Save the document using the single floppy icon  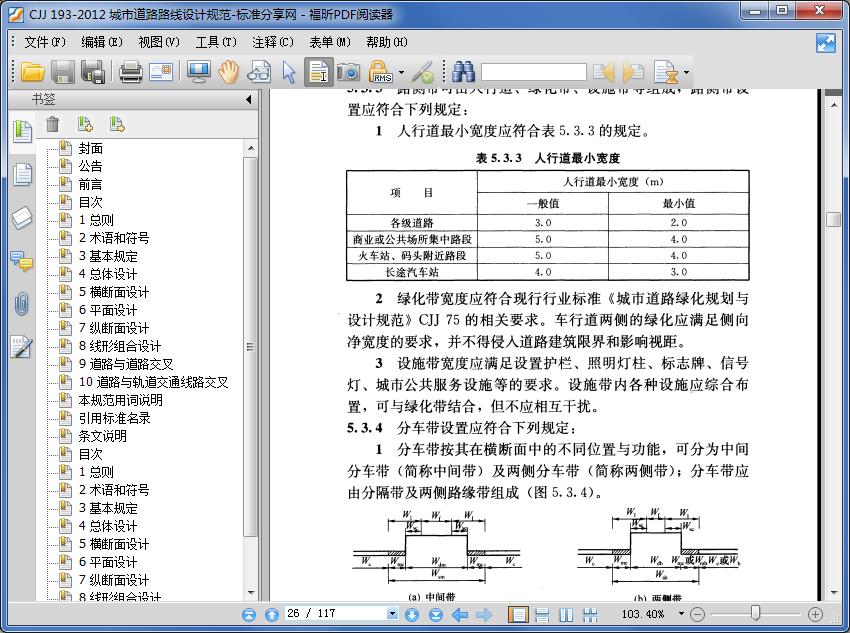[x=63, y=72]
